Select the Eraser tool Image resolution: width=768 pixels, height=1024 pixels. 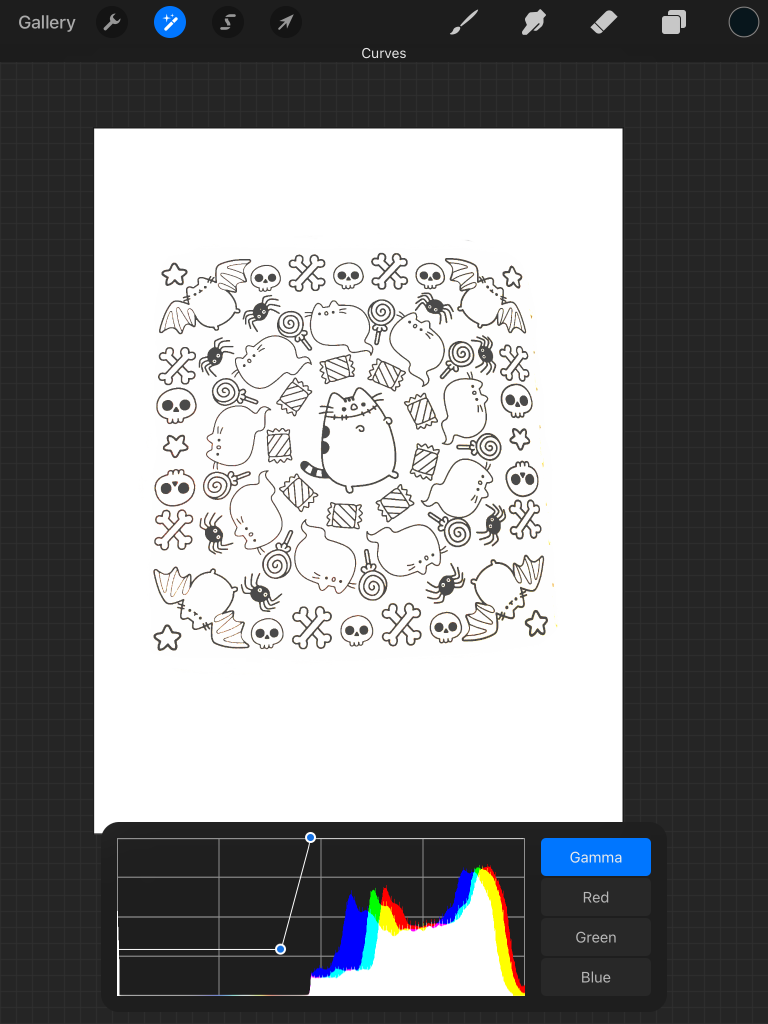click(x=603, y=22)
